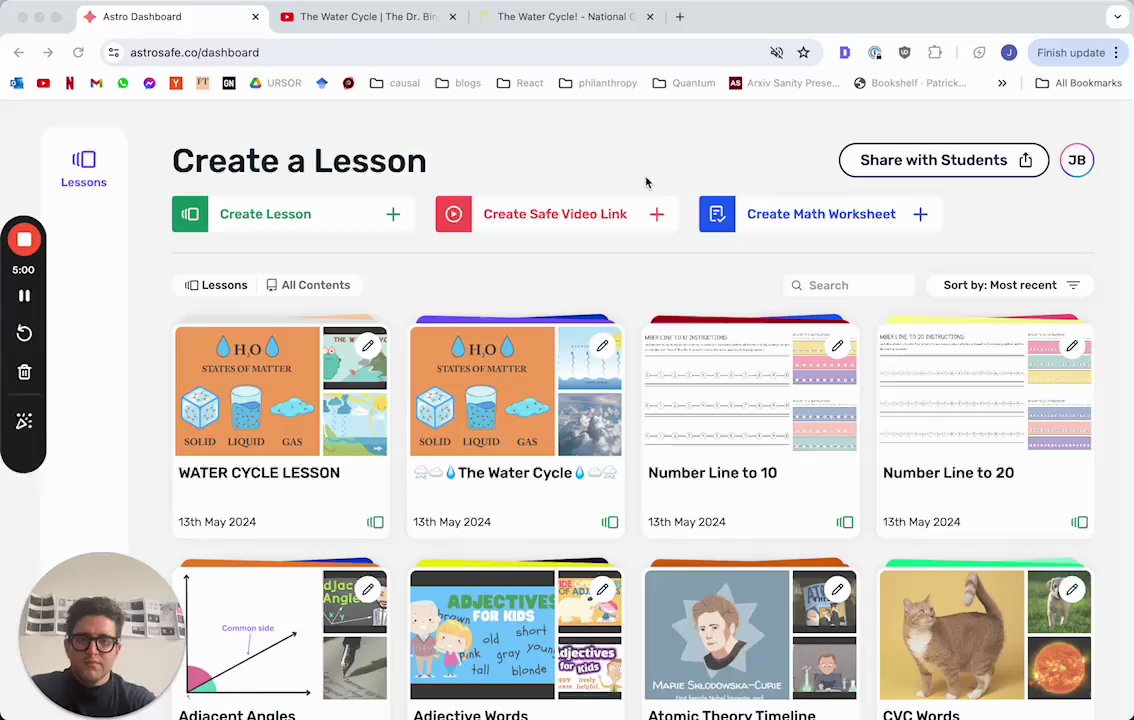This screenshot has width=1134, height=720.
Task: Switch to the Astro Dashboard browser tab
Action: (171, 17)
